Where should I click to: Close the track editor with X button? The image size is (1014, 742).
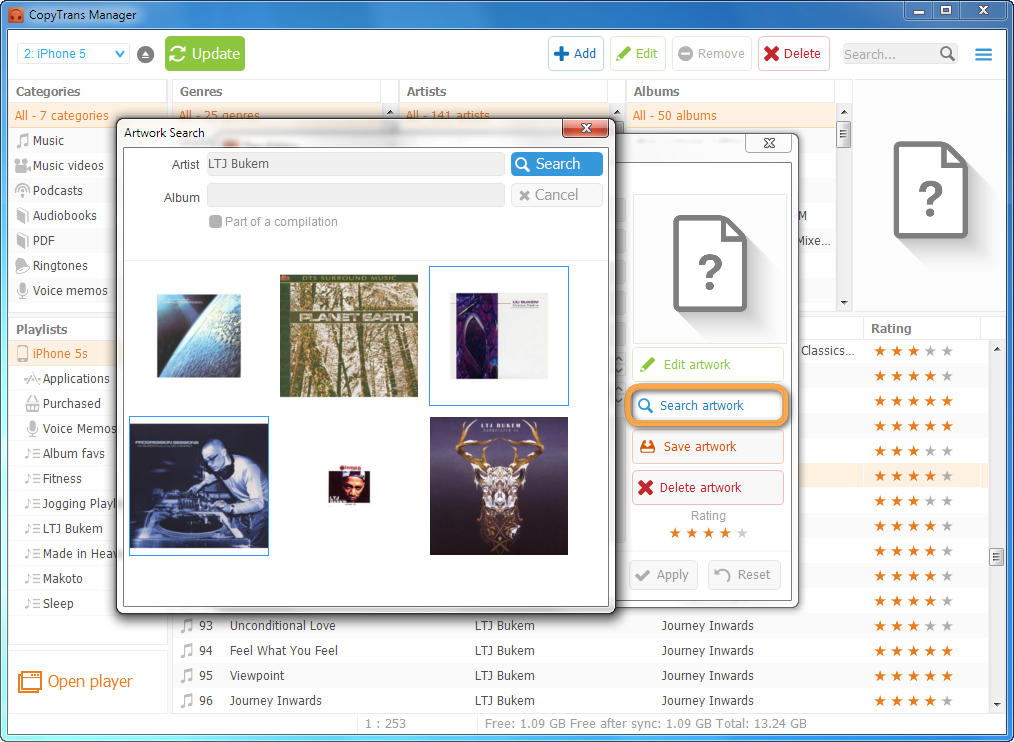tap(769, 143)
